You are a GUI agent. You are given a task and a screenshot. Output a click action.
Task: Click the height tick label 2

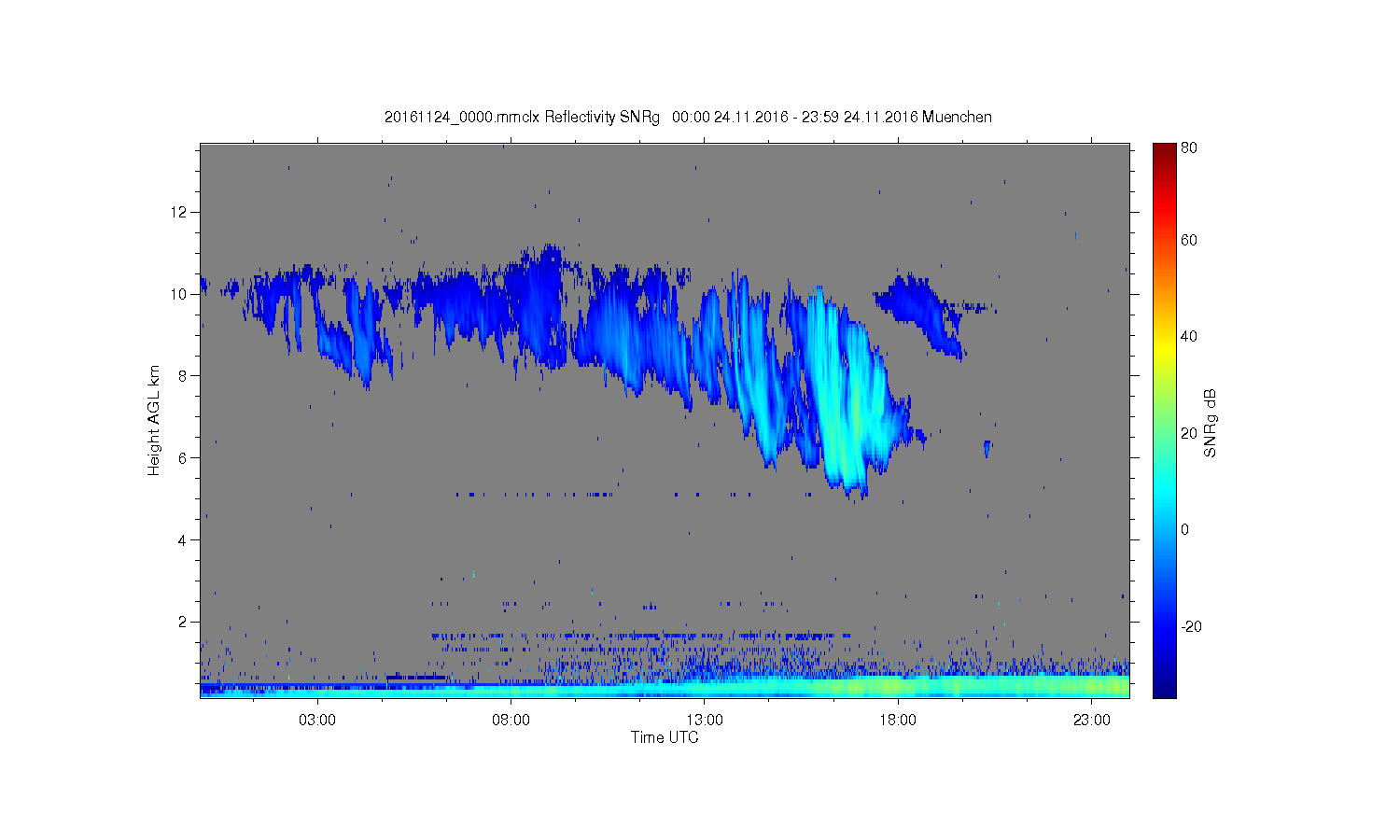coord(182,623)
